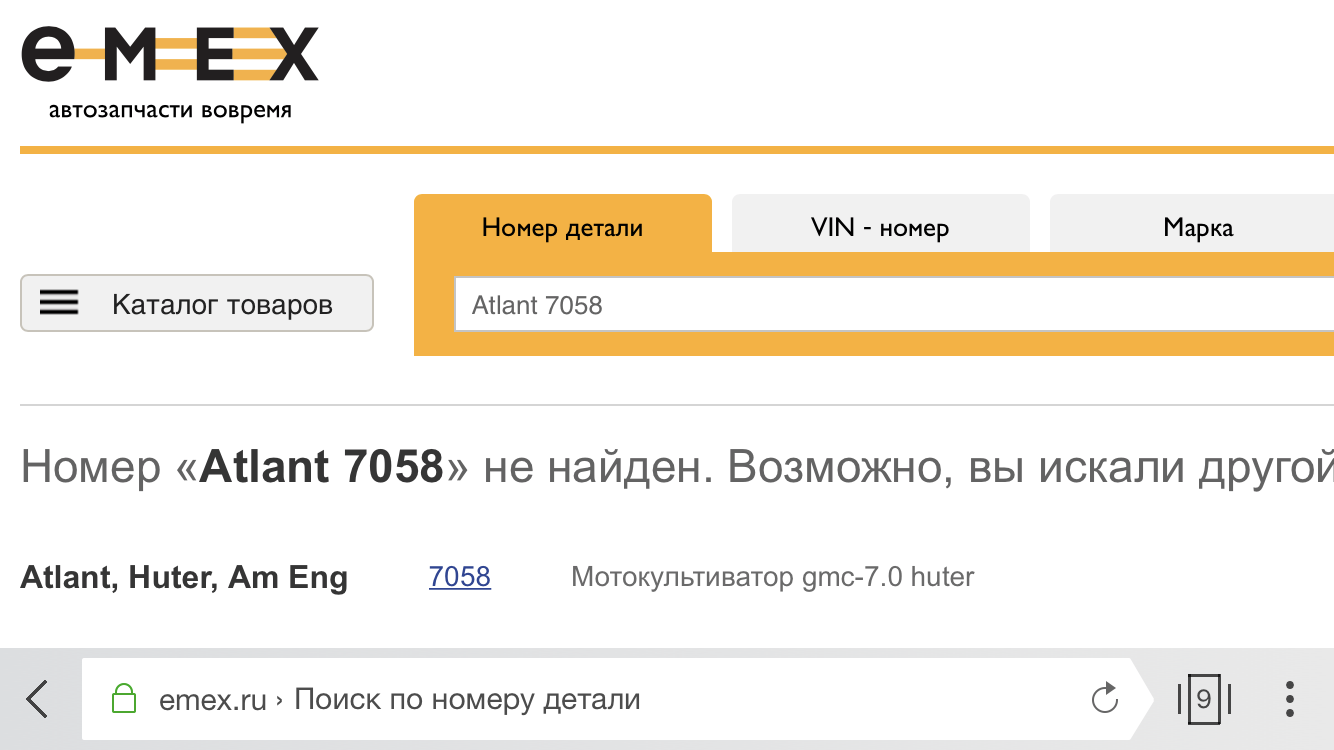The height and width of the screenshot is (750, 1334).
Task: View site security via green padlock icon
Action: (x=123, y=698)
